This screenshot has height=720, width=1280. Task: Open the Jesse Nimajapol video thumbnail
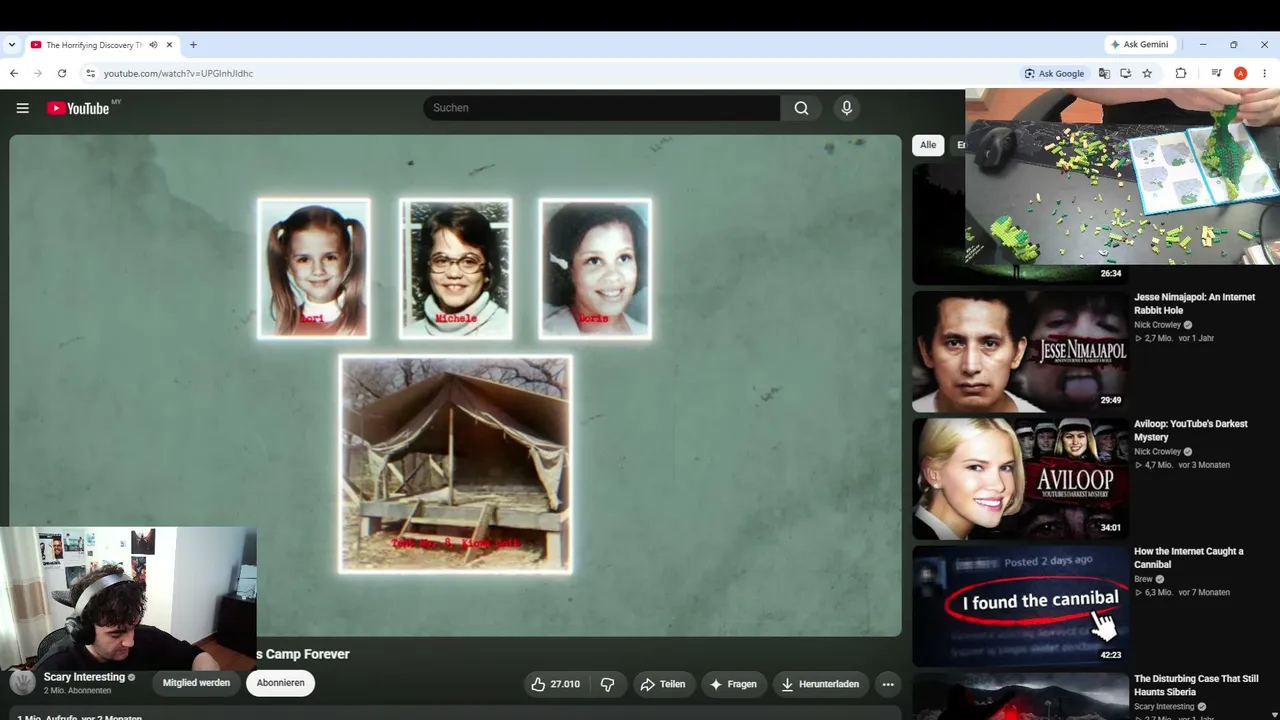(1019, 351)
